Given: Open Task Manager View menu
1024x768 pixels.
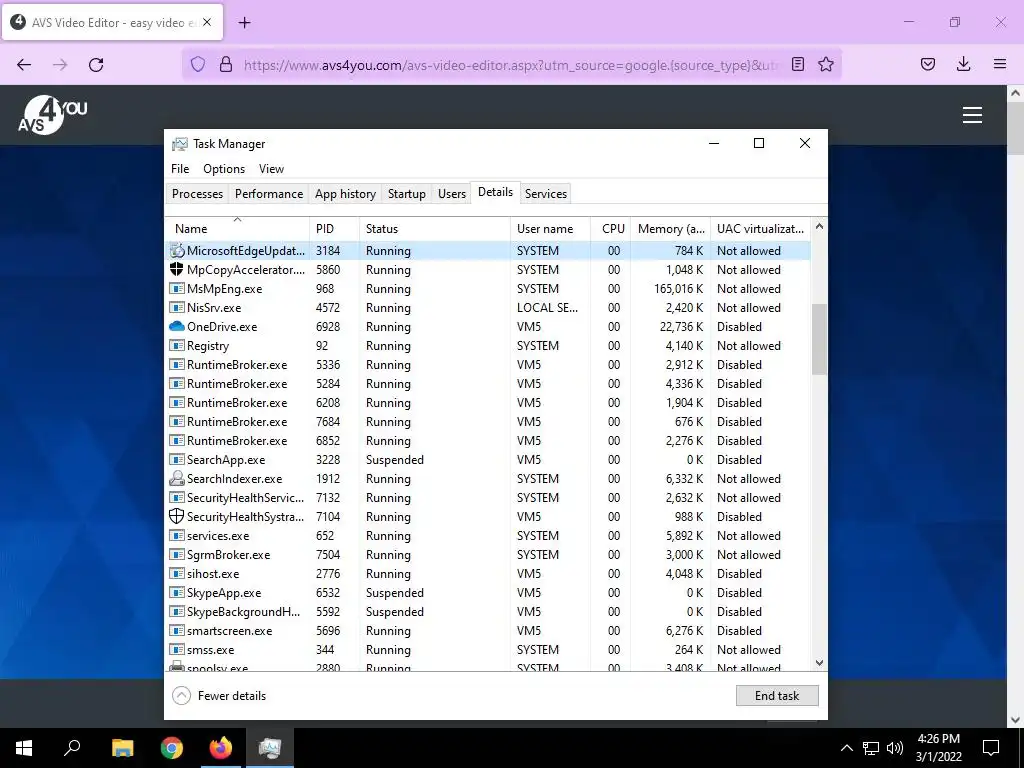Looking at the screenshot, I should (x=271, y=168).
